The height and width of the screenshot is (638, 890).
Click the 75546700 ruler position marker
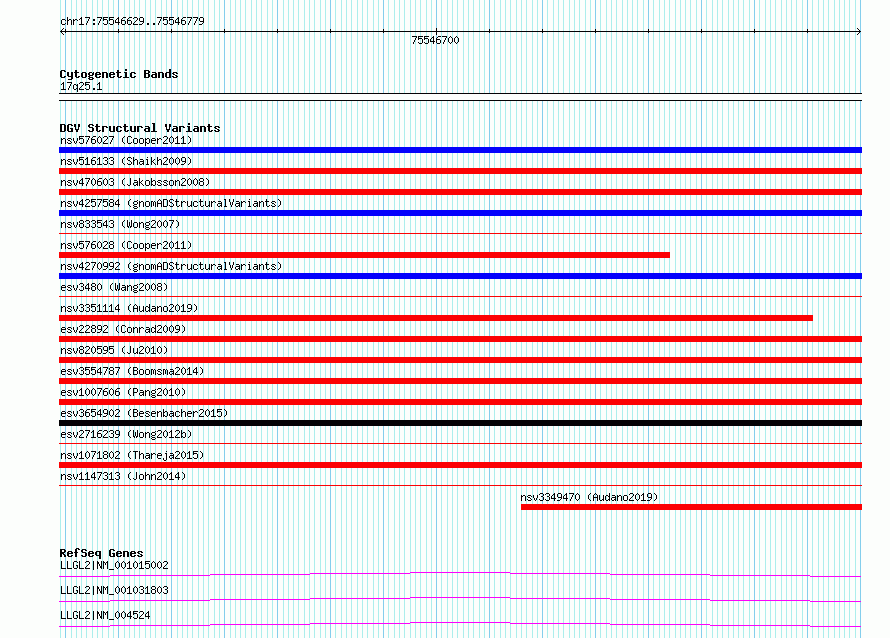click(435, 40)
